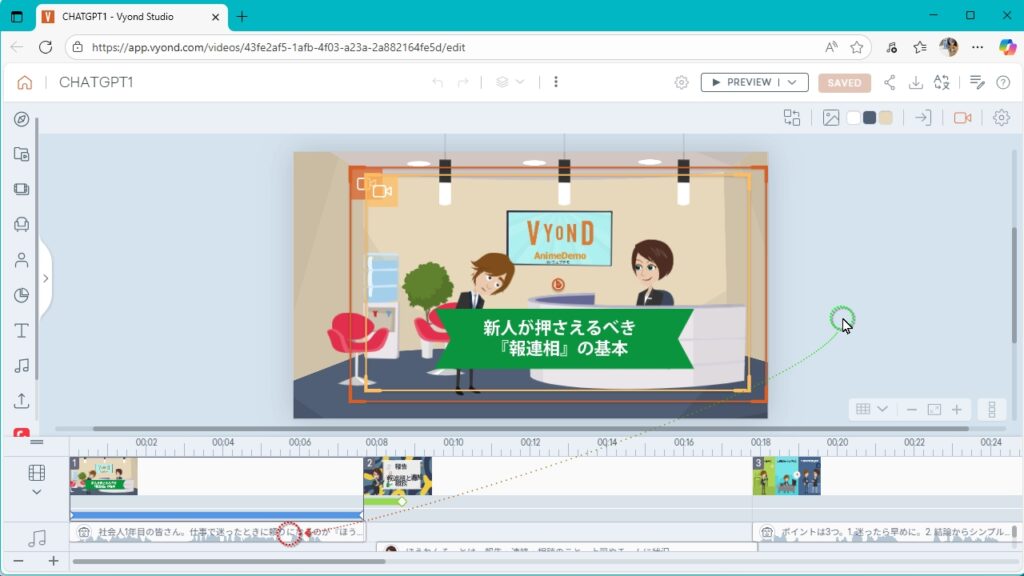Select scene 3 thumbnail in timeline

(x=786, y=476)
